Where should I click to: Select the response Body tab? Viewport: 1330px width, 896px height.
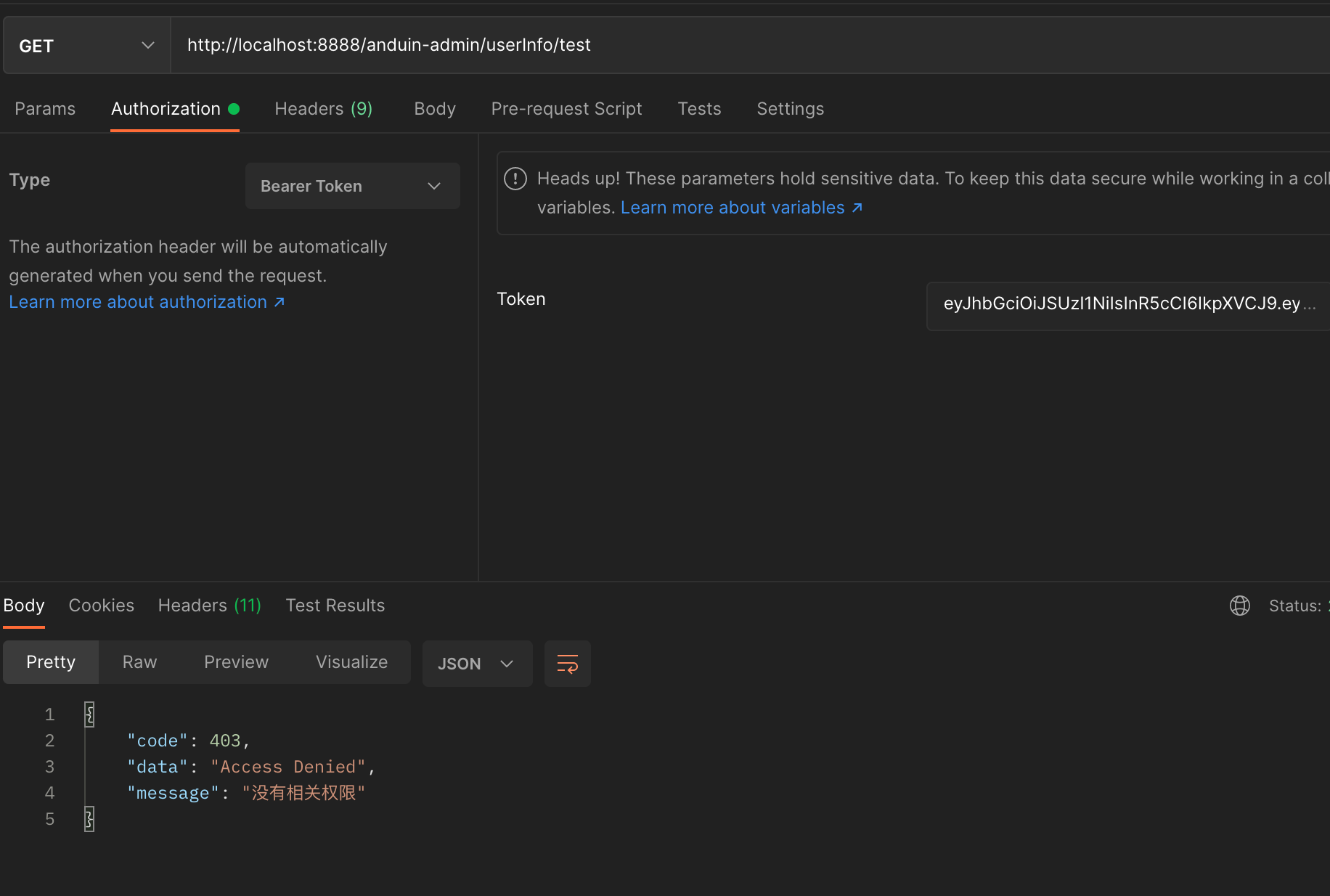(x=24, y=606)
